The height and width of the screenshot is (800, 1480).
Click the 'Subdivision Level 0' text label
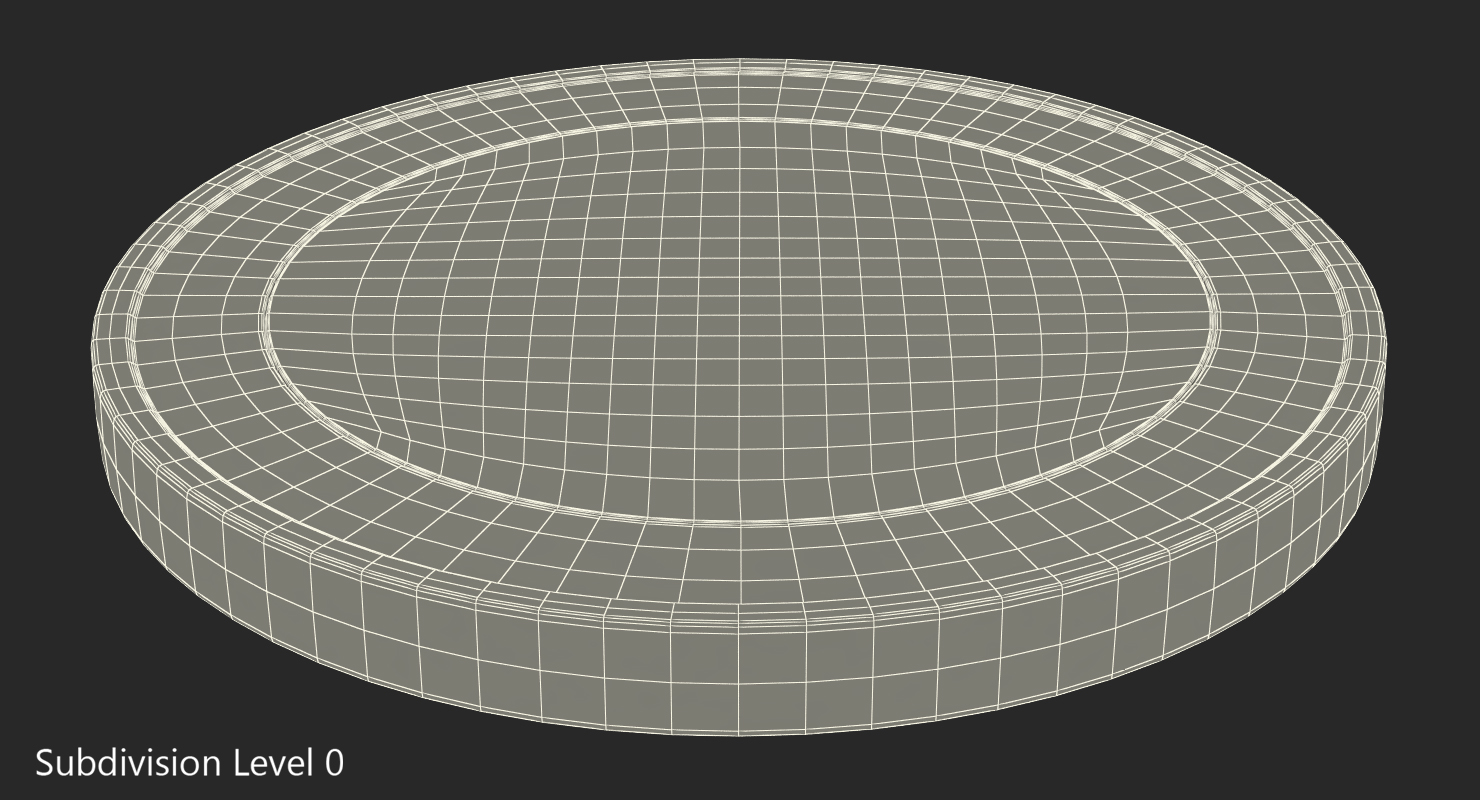tap(190, 764)
